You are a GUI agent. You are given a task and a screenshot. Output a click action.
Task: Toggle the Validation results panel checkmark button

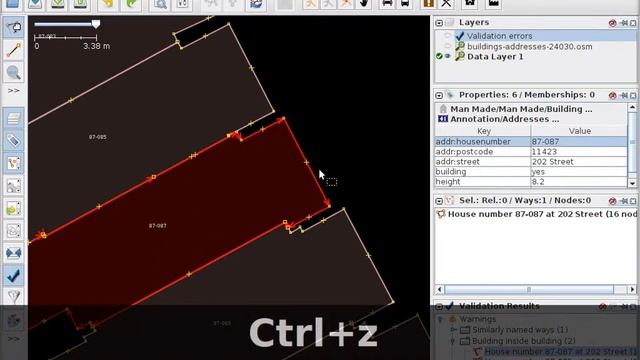[x=13, y=276]
